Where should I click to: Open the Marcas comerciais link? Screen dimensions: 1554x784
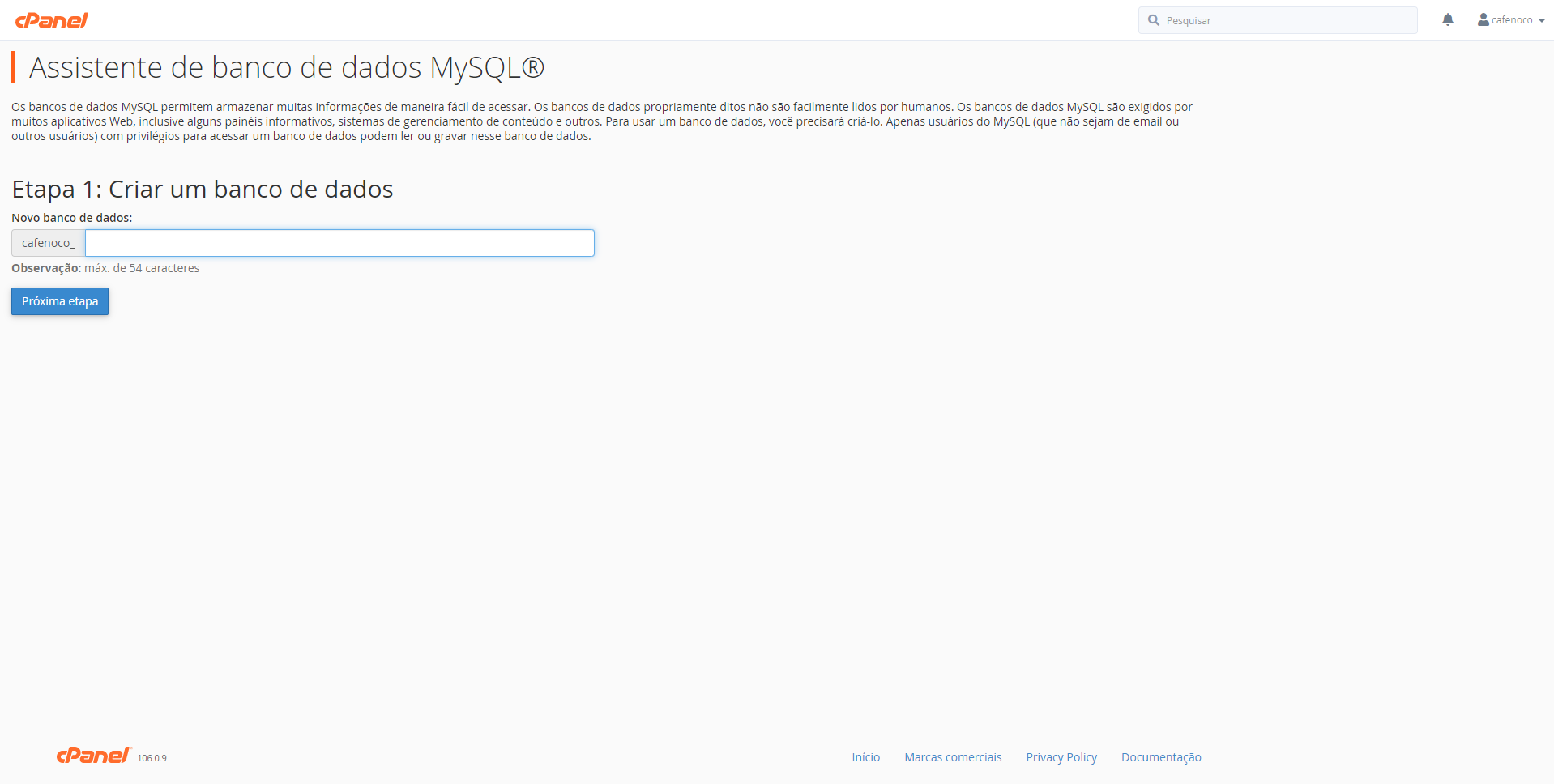coord(953,757)
